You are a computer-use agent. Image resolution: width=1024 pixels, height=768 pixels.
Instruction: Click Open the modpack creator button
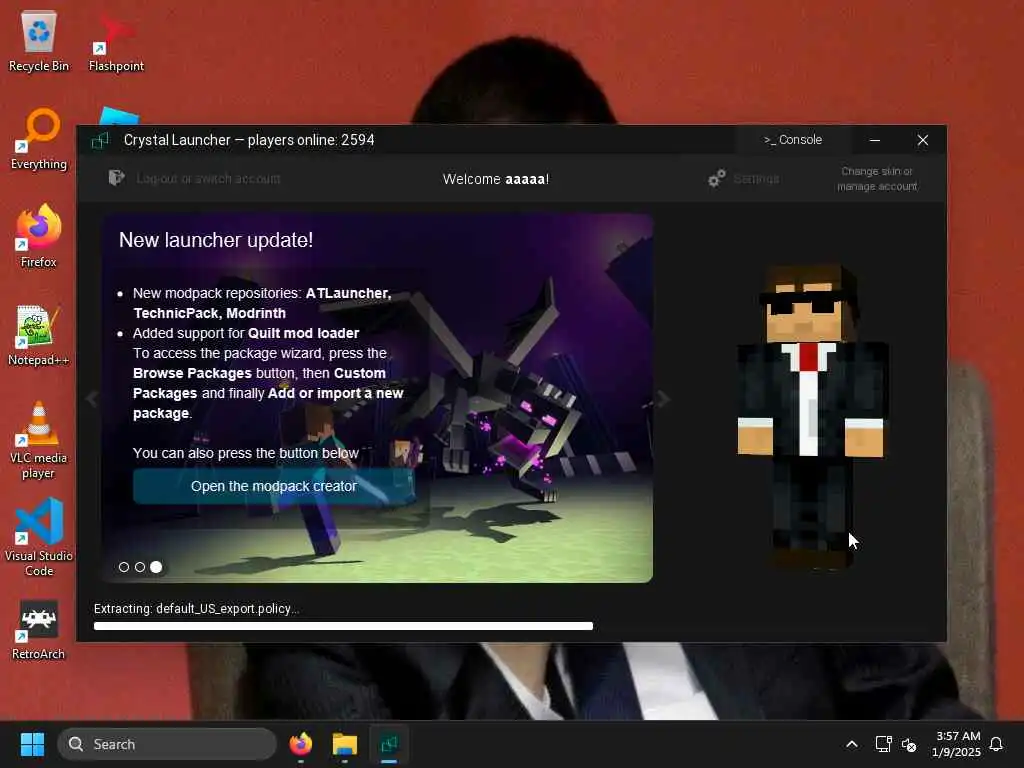tap(274, 486)
